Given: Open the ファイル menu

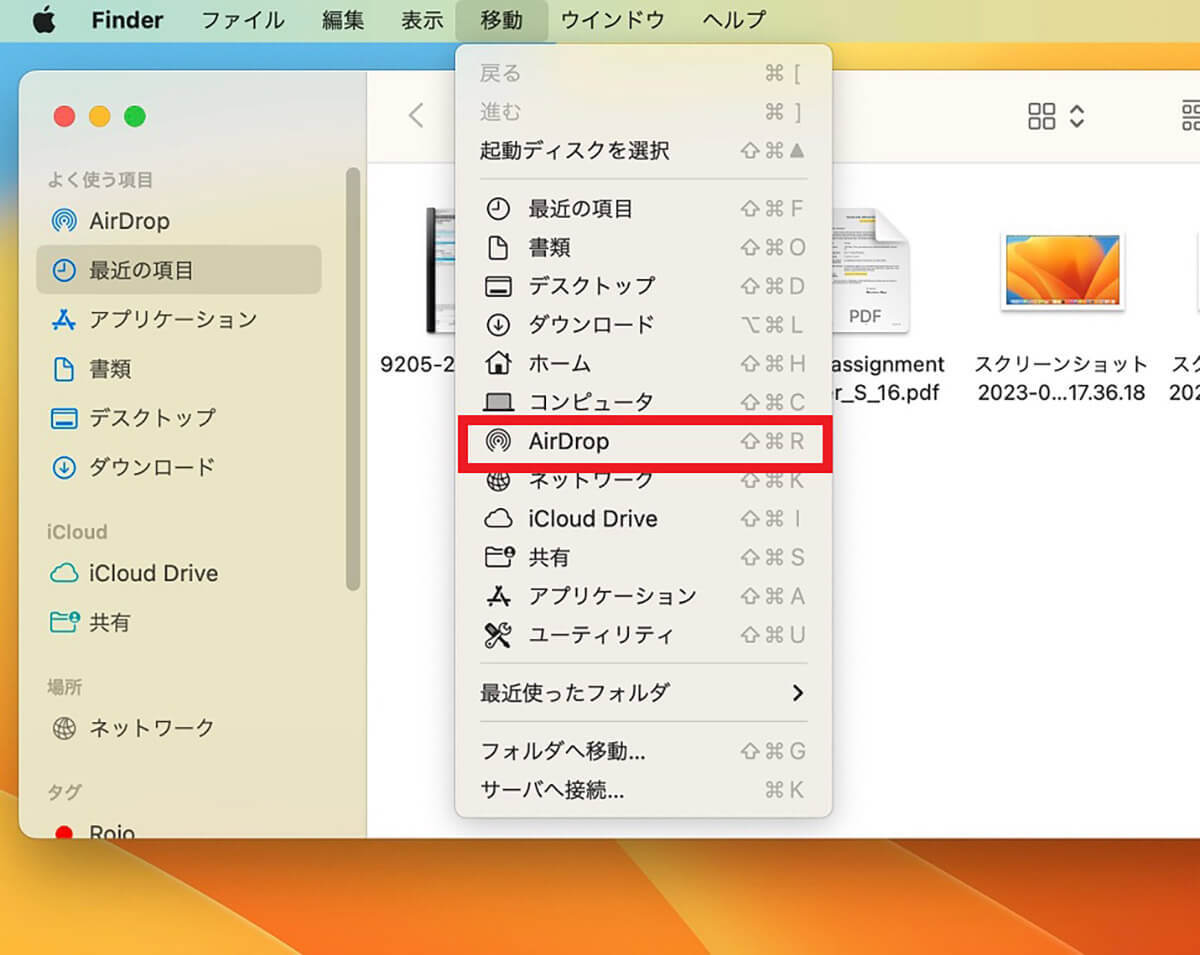Looking at the screenshot, I should tap(243, 20).
